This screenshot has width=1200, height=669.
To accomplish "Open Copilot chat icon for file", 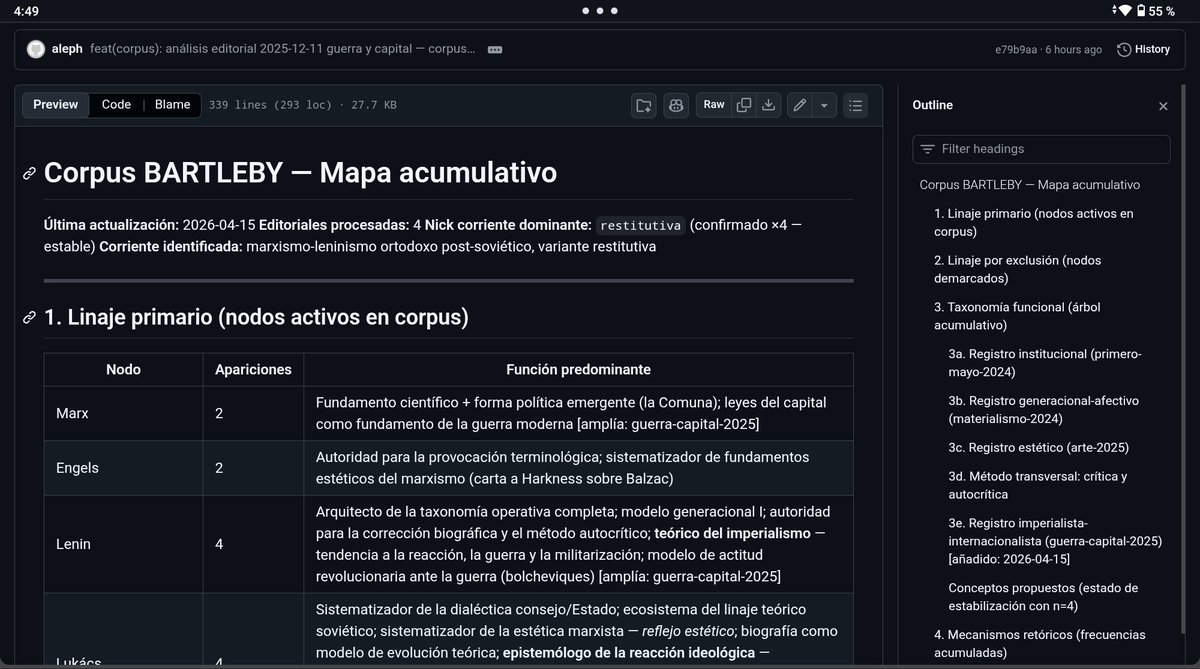I will point(677,105).
